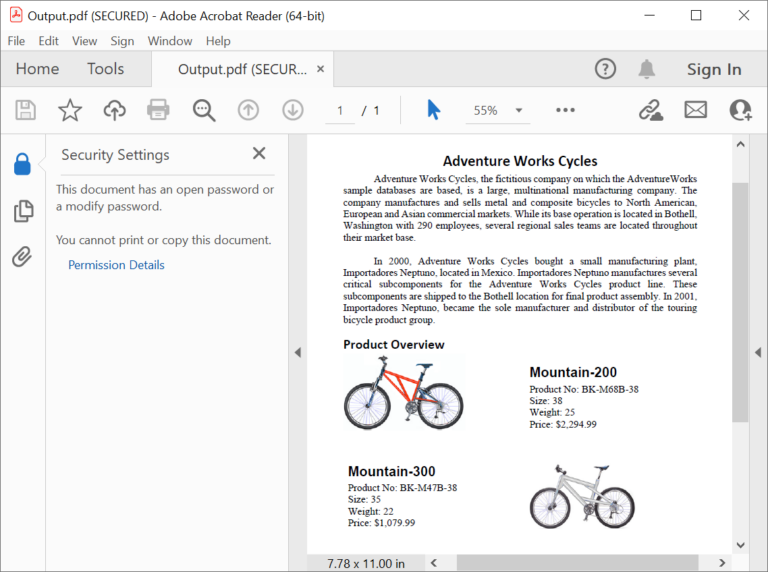Open the 55% zoom dropdown

tap(519, 110)
